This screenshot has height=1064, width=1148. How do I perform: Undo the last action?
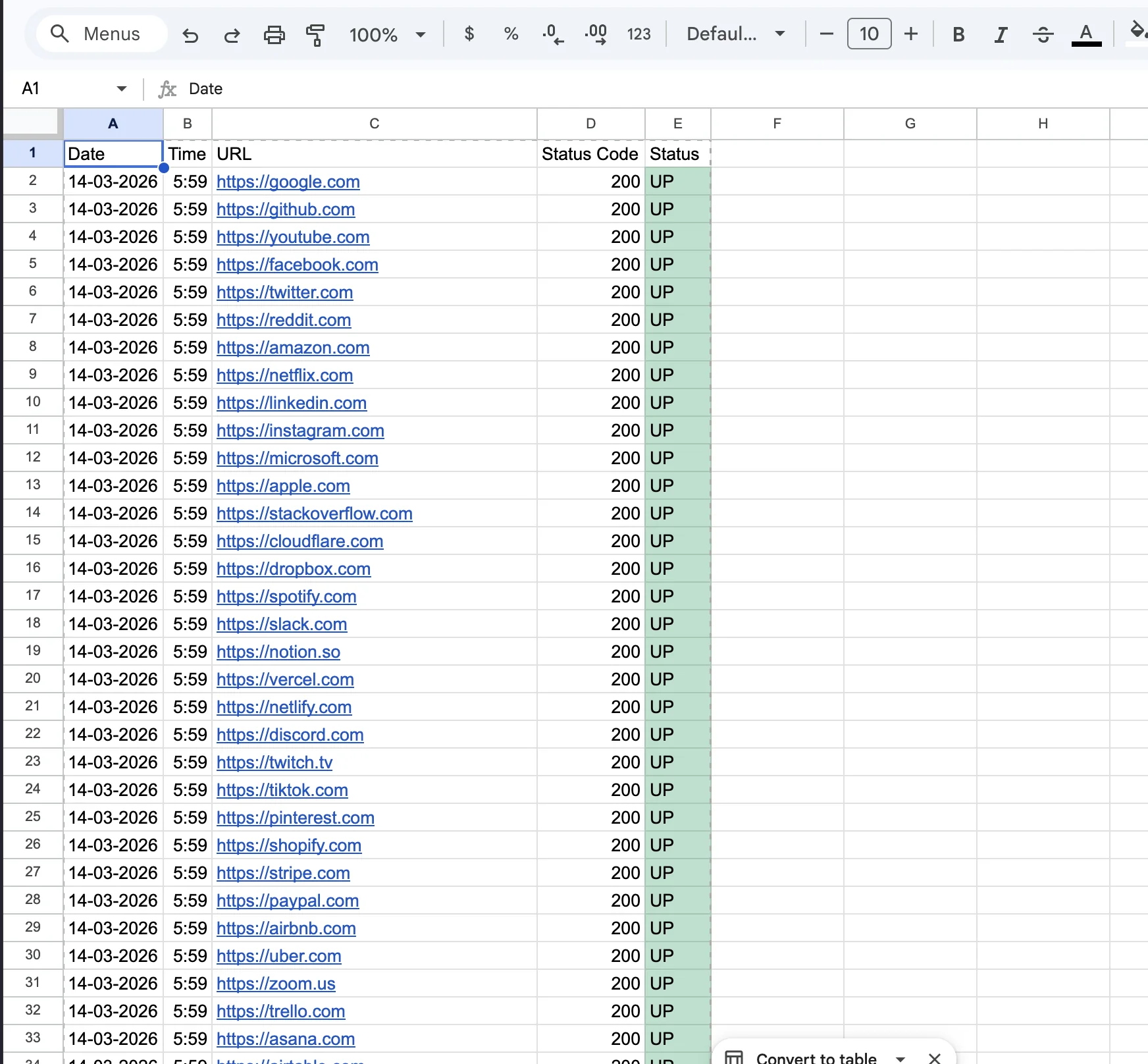click(190, 34)
